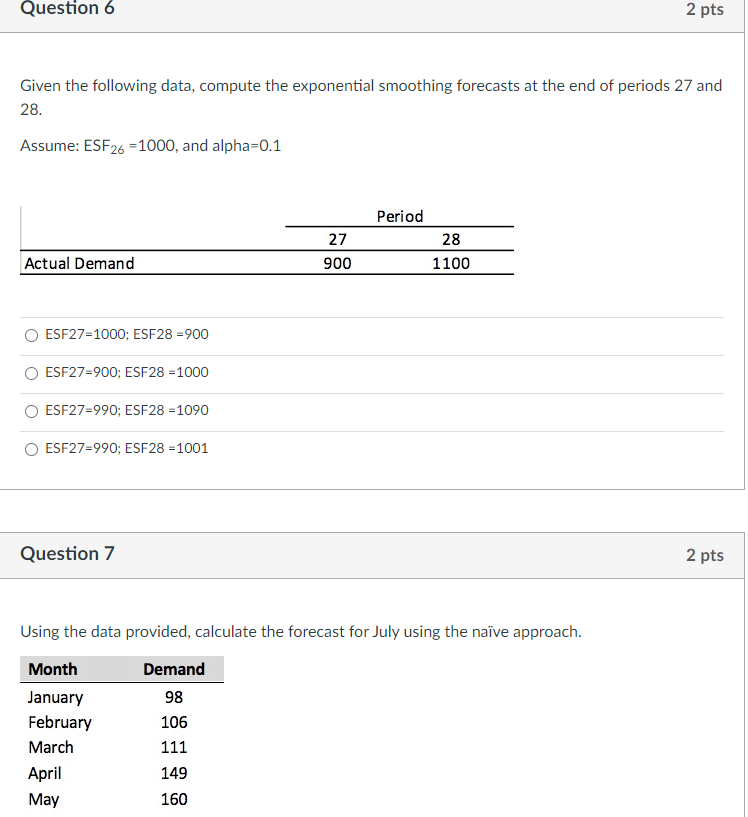Select the Period column header
748x817 pixels.
399,216
